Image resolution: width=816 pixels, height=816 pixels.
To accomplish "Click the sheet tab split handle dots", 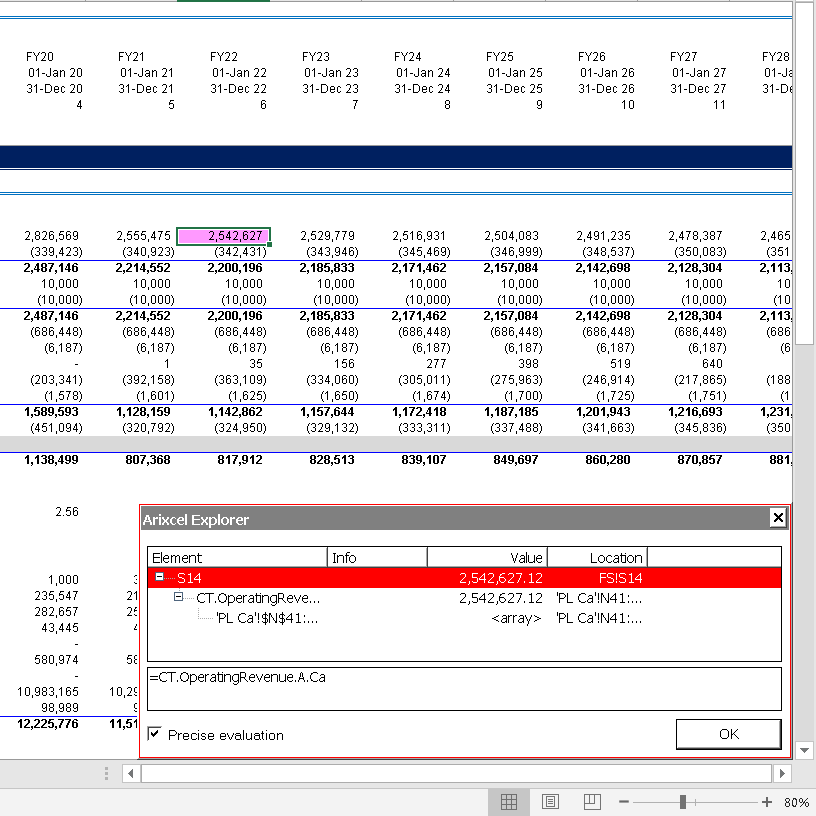I will tap(106, 773).
